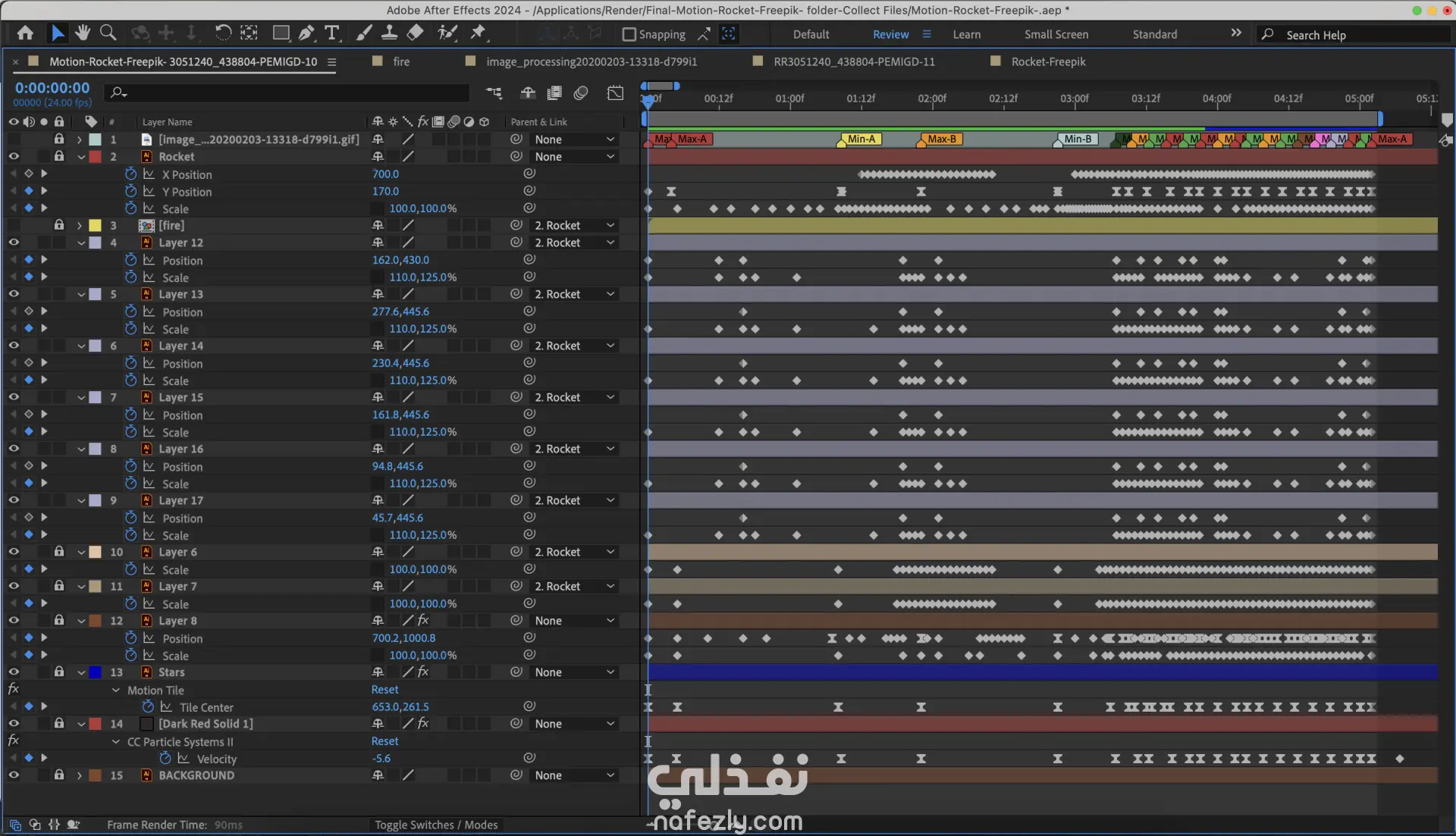This screenshot has width=1456, height=836.
Task: Open the Graph Editor
Action: (615, 92)
